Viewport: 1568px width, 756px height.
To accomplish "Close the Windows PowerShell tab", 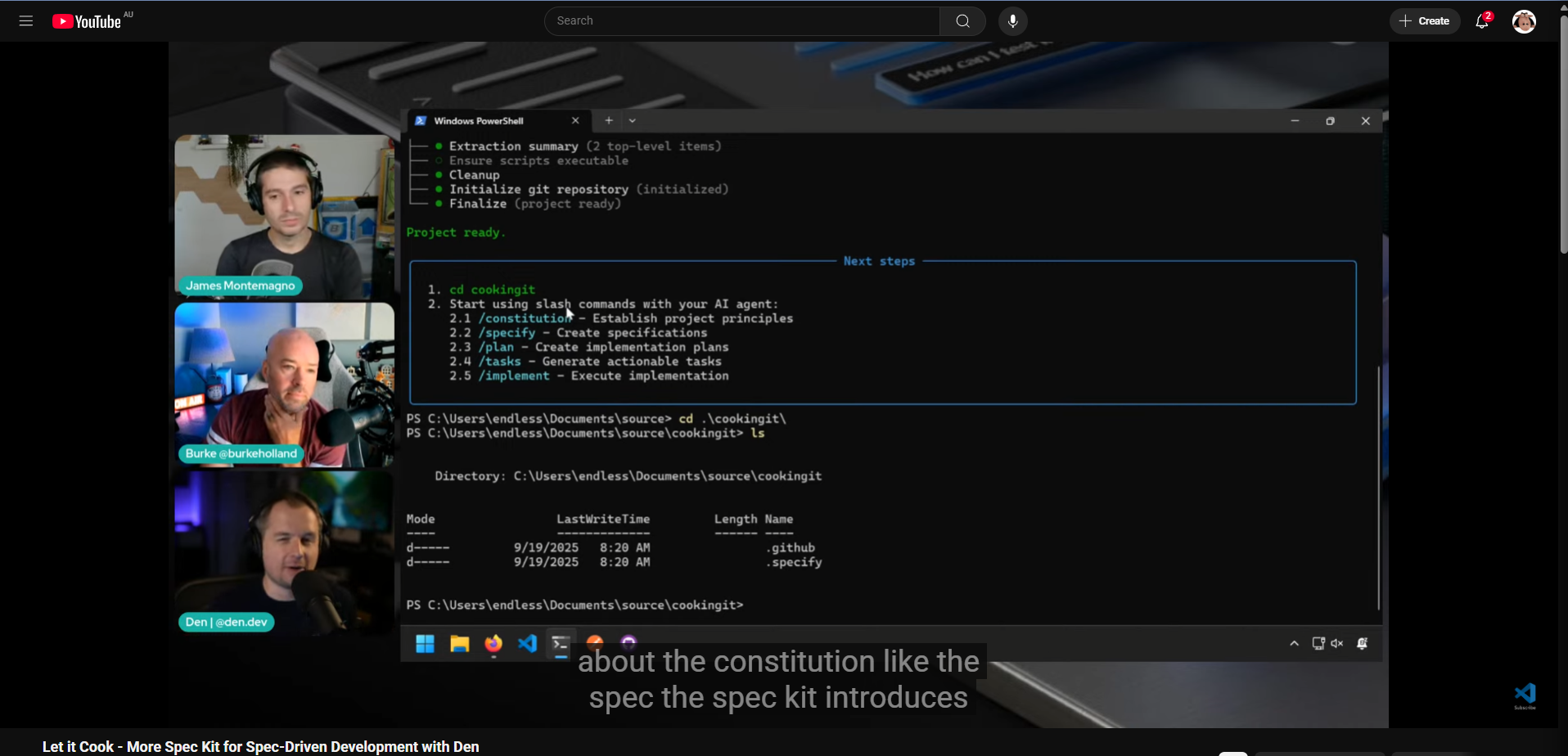I will point(575,121).
